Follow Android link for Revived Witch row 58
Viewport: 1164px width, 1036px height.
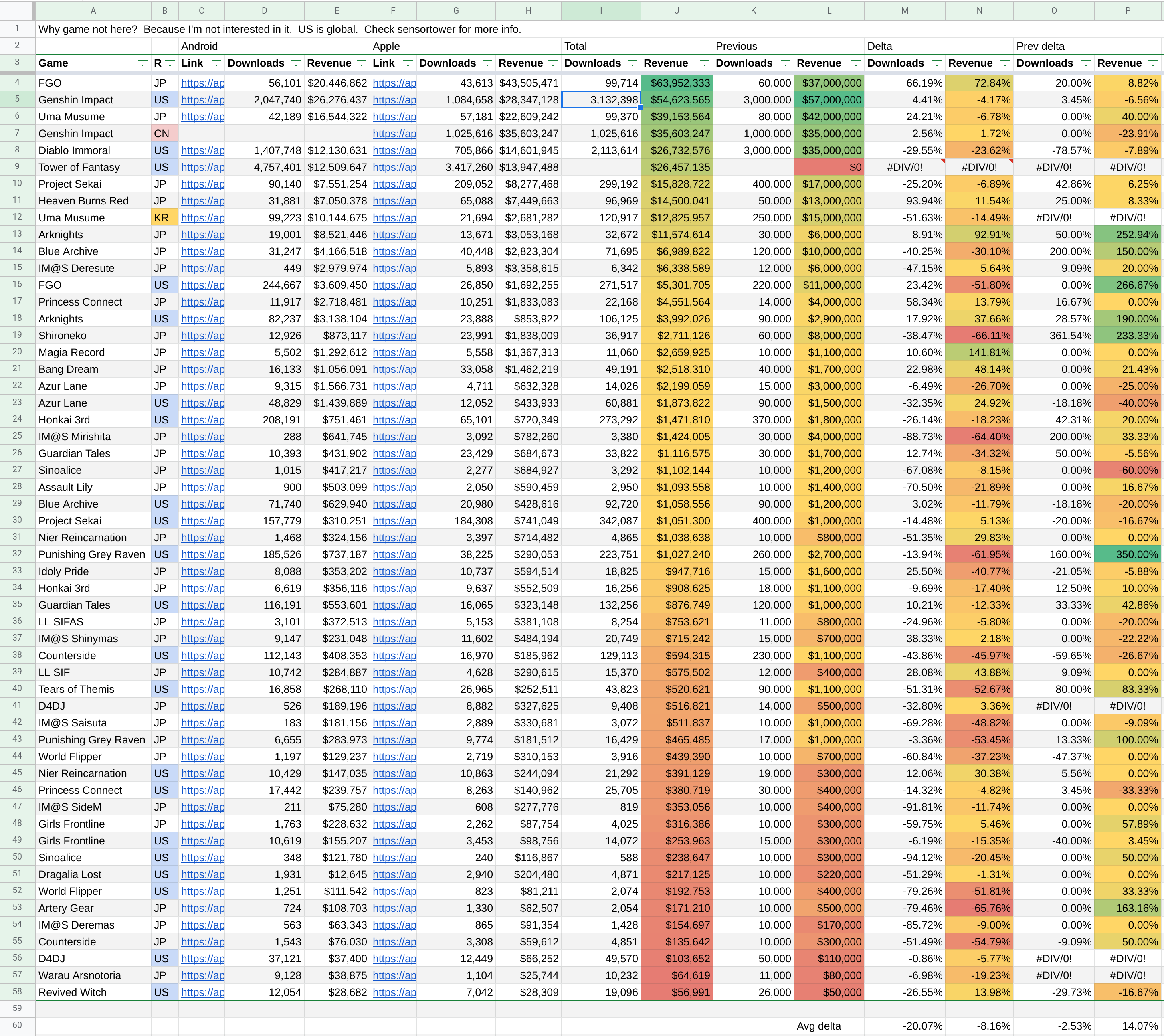(202, 992)
